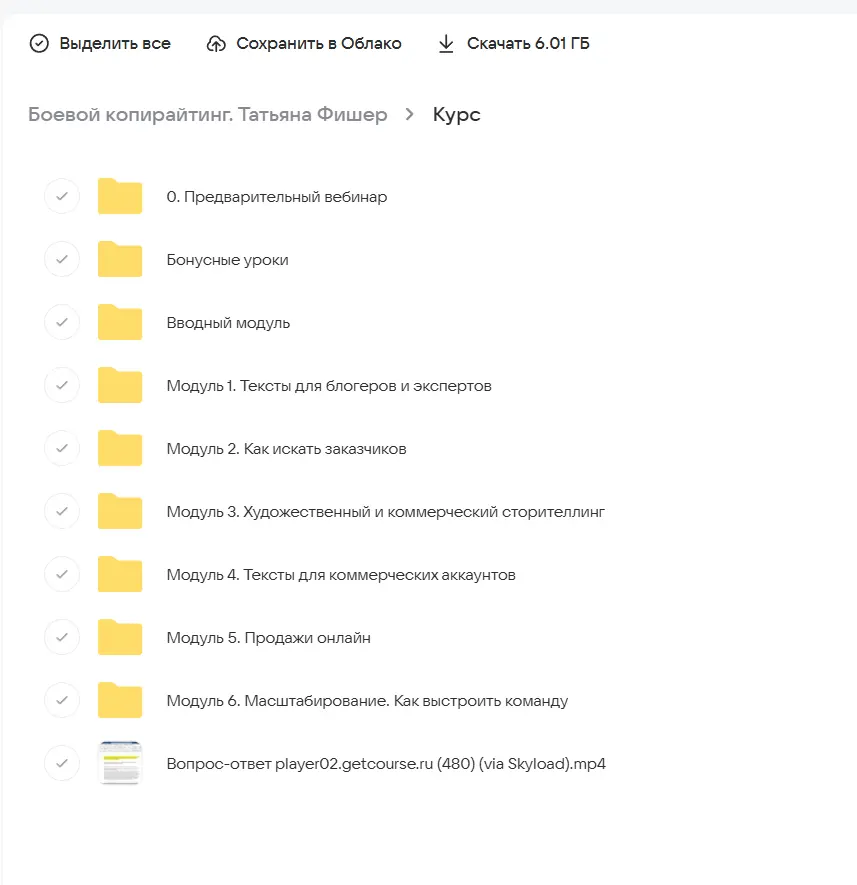Screen dimensions: 857x885
Task: Click folder icon of 0. Предварительный вебинар
Action: coord(120,197)
